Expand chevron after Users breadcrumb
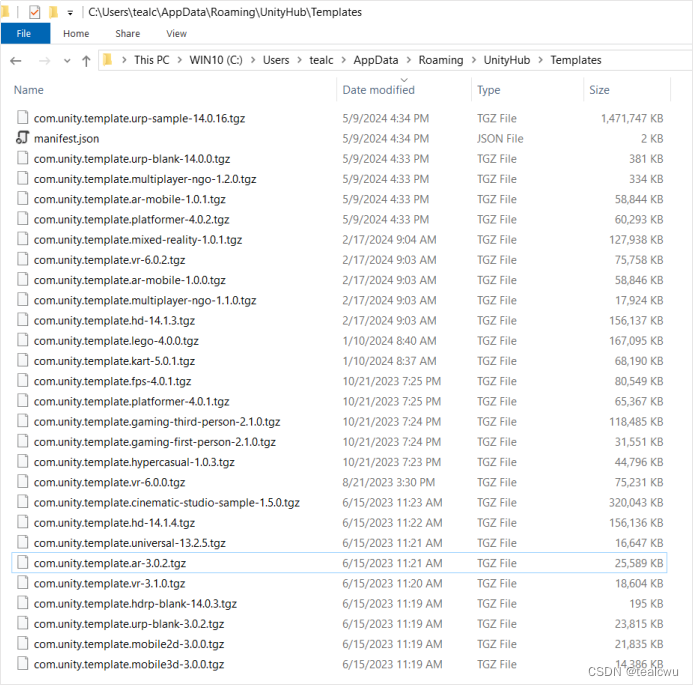The image size is (694, 686). 300,60
